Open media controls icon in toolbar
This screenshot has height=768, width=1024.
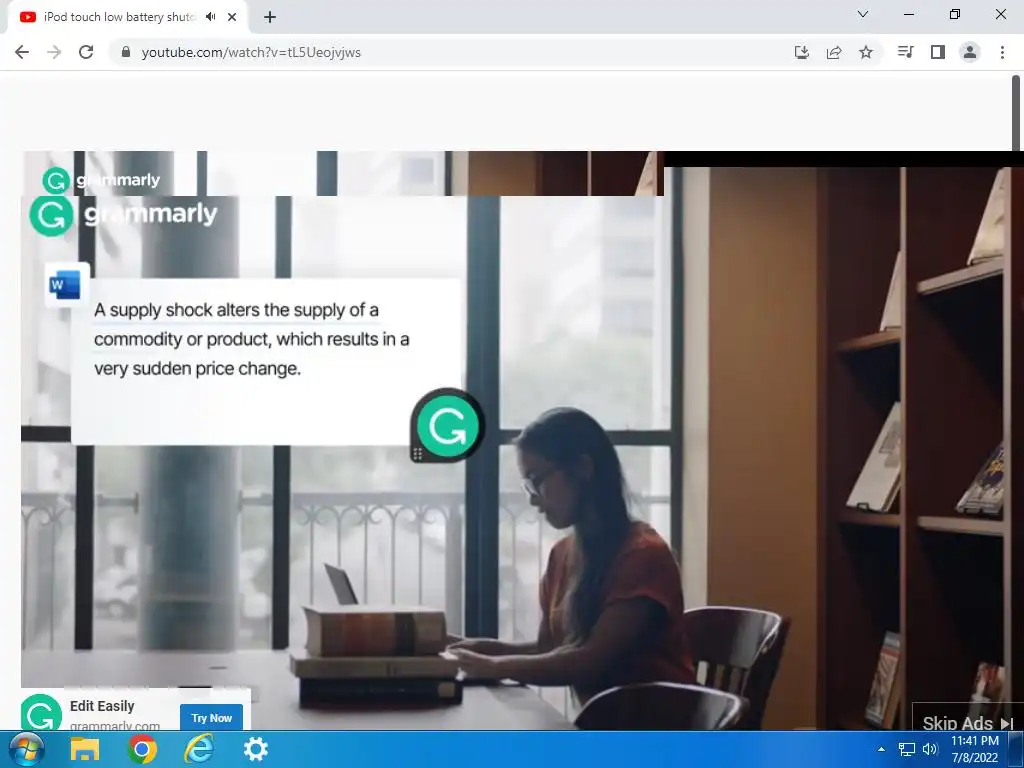(x=905, y=52)
